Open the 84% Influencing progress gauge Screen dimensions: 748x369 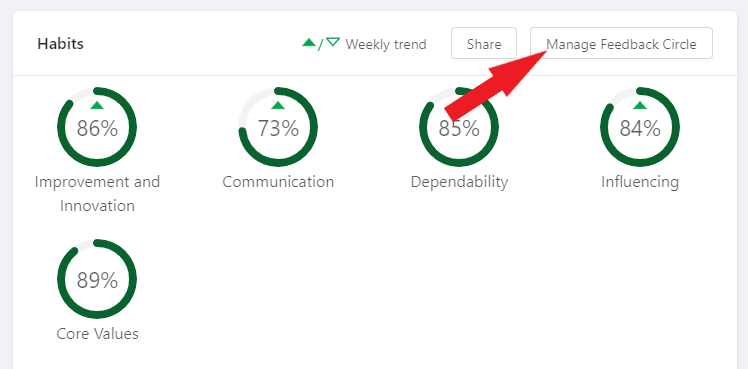point(640,127)
